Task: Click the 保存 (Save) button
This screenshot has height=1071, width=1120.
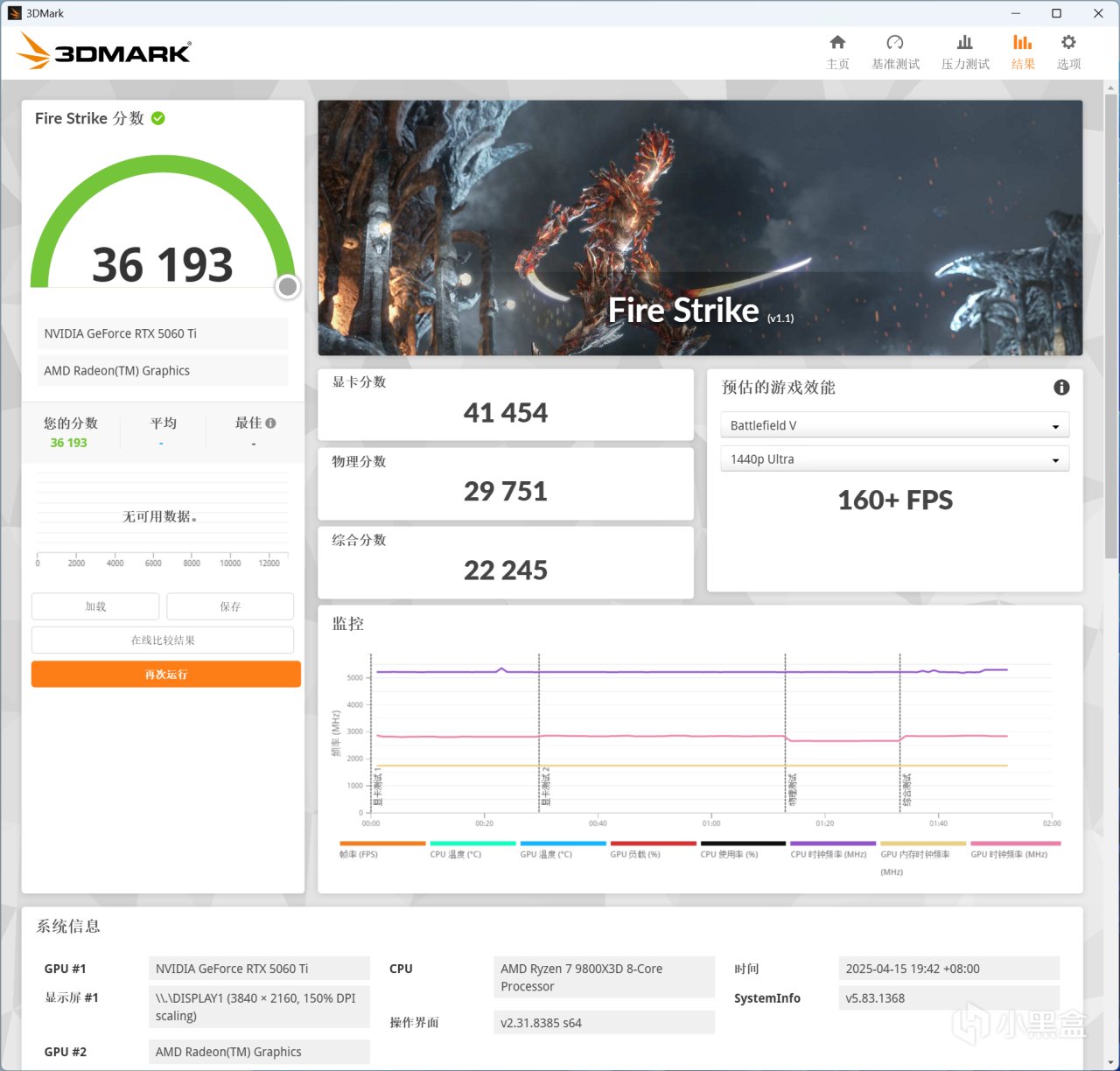Action: tap(230, 606)
